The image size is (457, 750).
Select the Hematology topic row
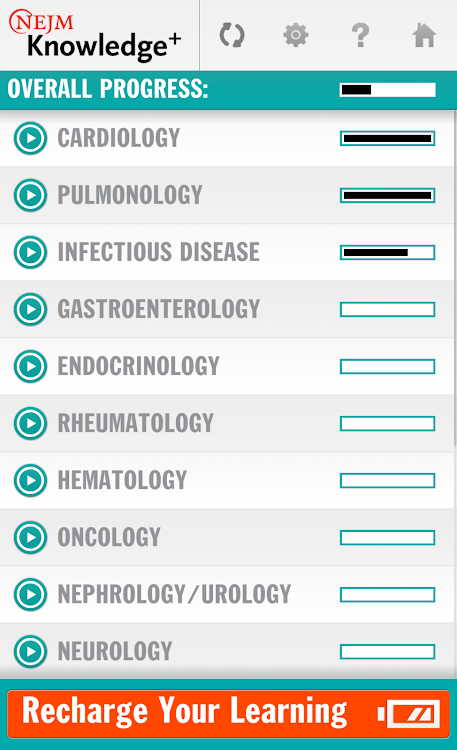pyautogui.click(x=227, y=480)
